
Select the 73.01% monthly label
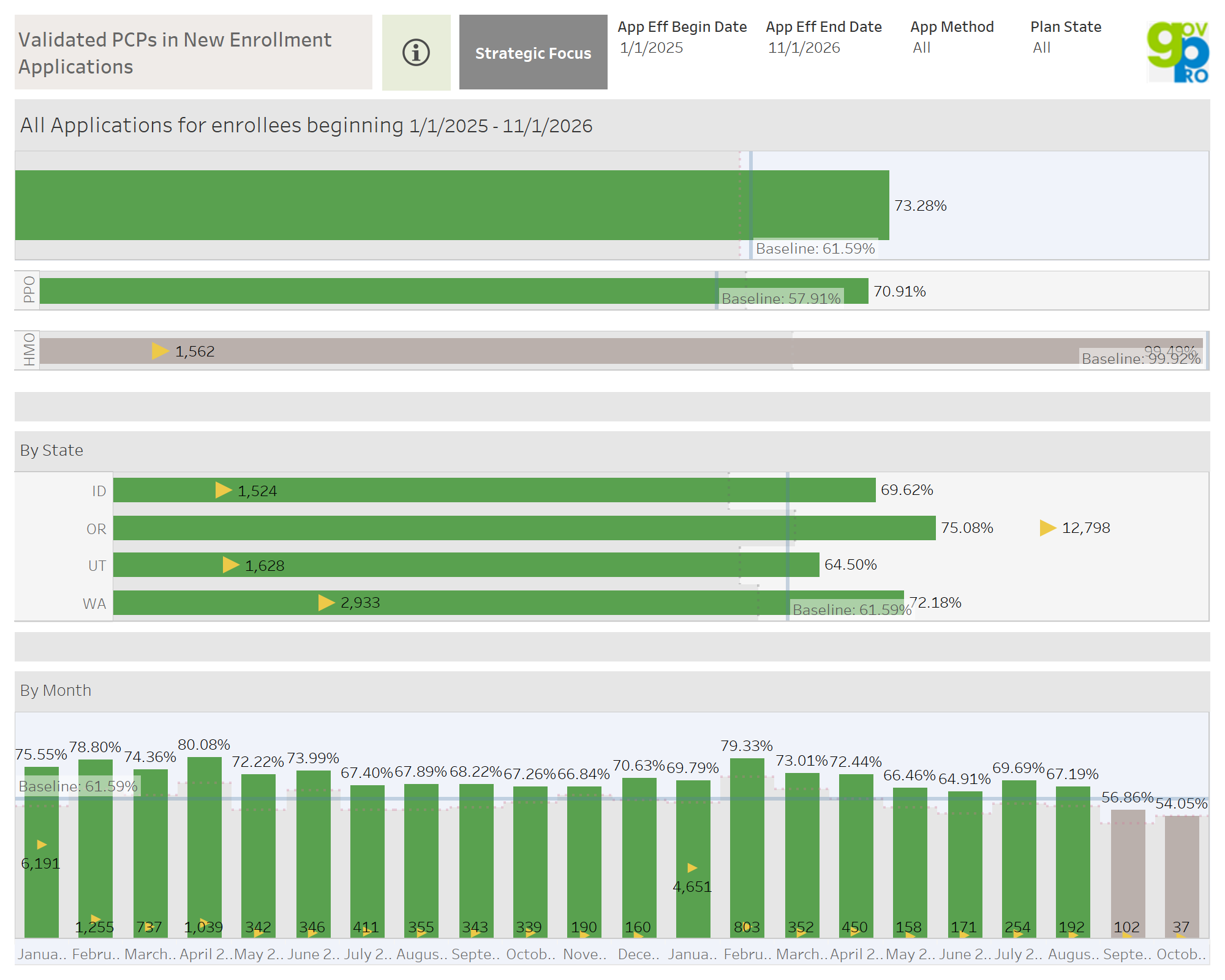click(x=802, y=761)
